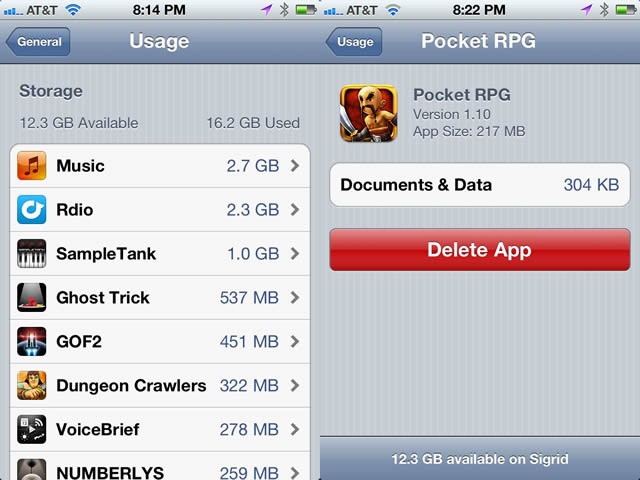
Task: Tap the VoiceBrief app icon
Action: [x=31, y=429]
